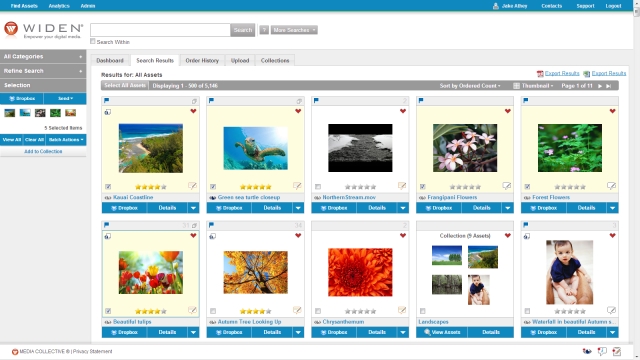Set star rating on Frangipani Flowers
The height and width of the screenshot is (360, 640).
pyautogui.click(x=465, y=187)
